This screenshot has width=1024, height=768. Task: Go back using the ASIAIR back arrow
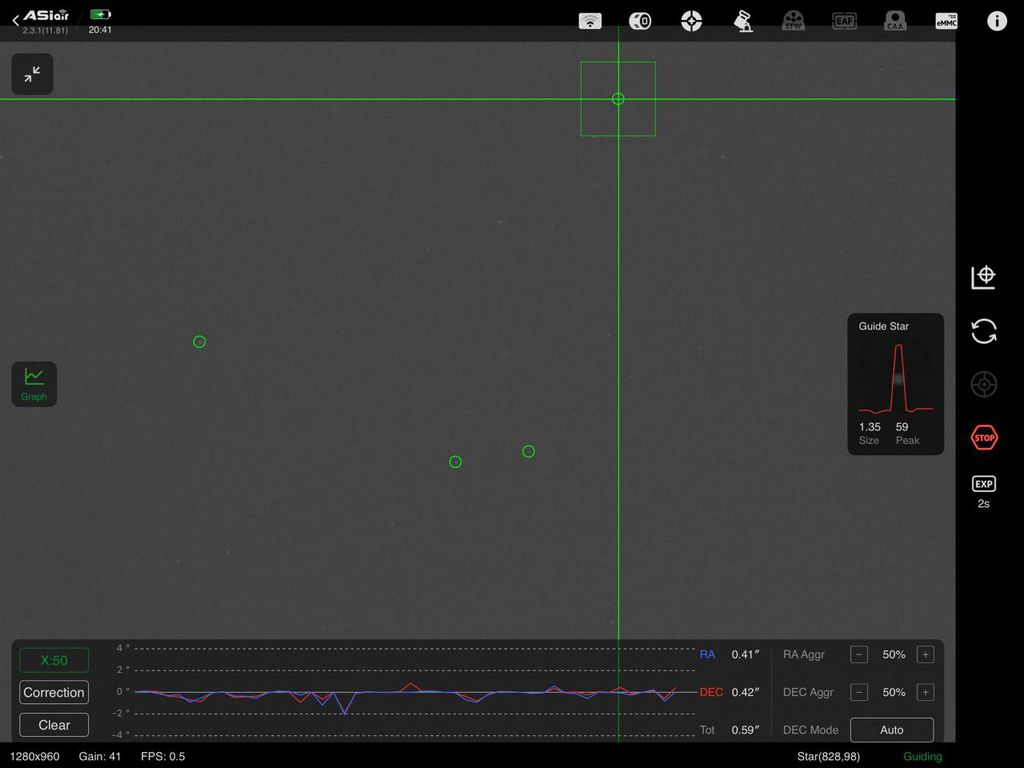(x=16, y=21)
